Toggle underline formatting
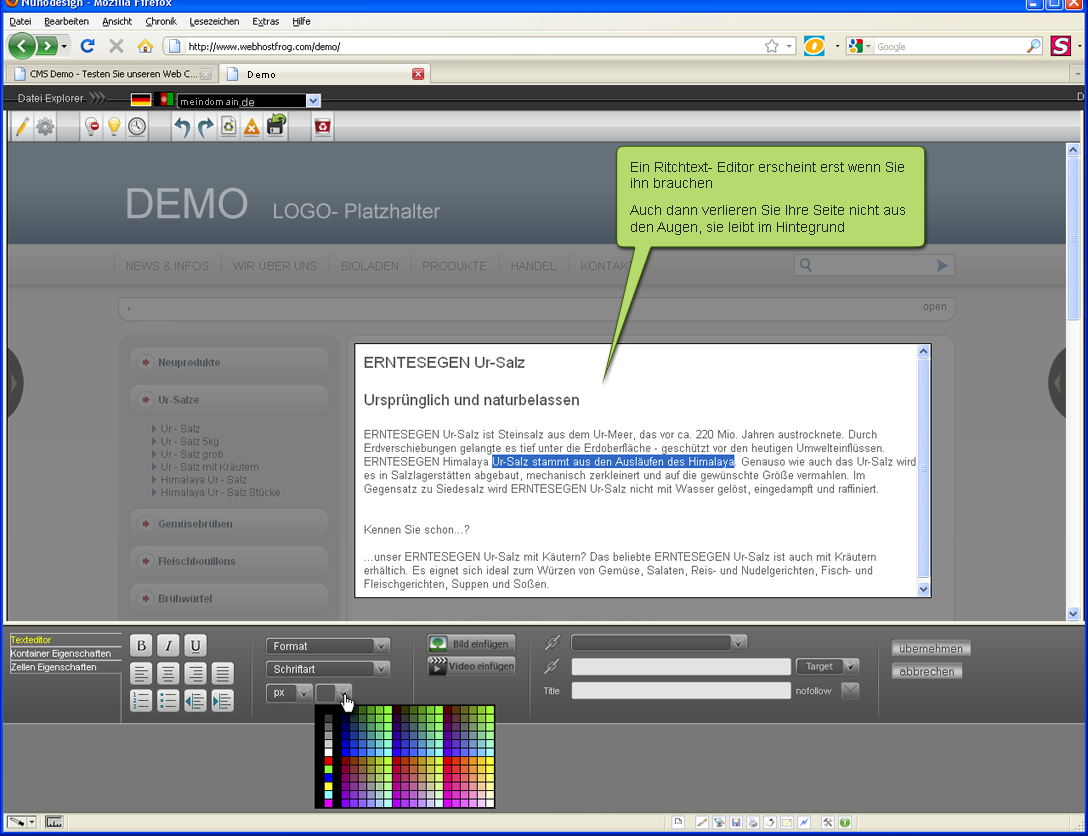Viewport: 1088px width, 836px height. coord(195,646)
